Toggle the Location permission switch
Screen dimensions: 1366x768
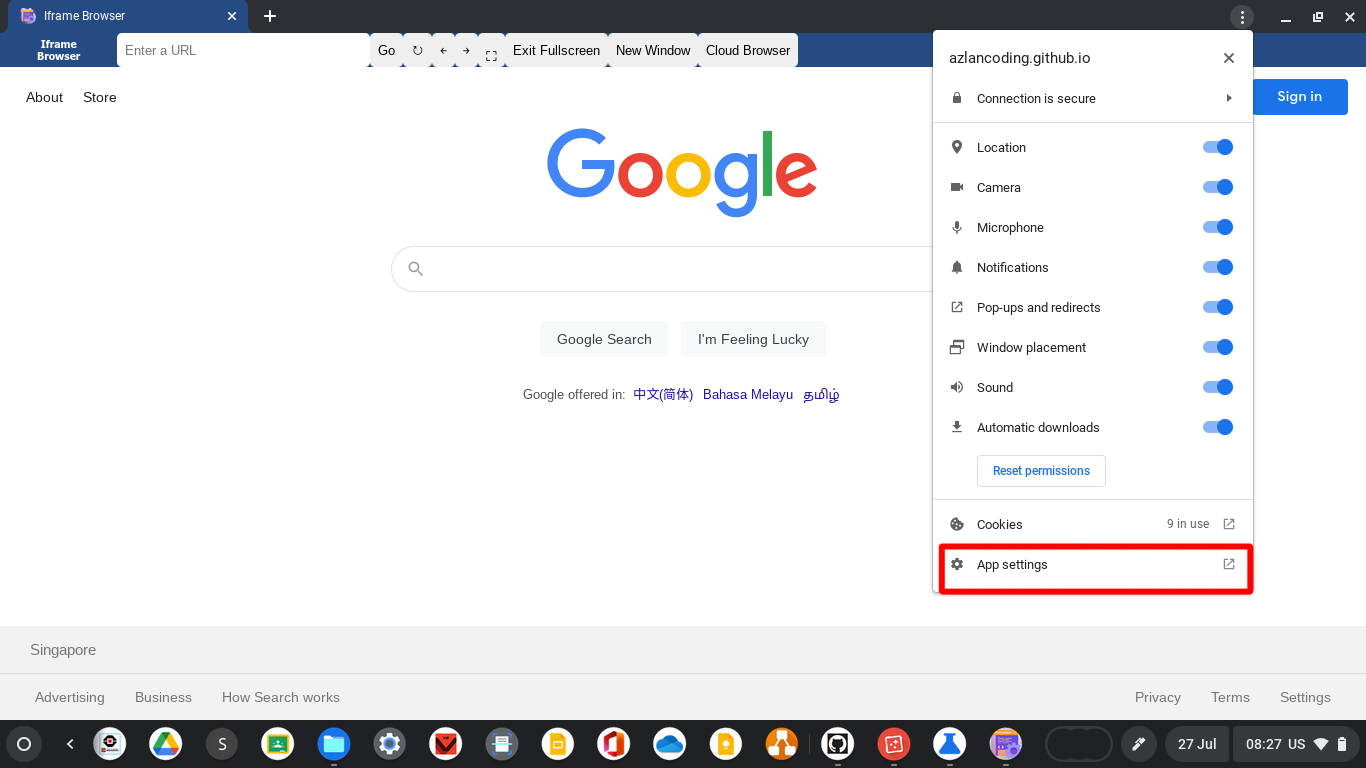point(1218,147)
